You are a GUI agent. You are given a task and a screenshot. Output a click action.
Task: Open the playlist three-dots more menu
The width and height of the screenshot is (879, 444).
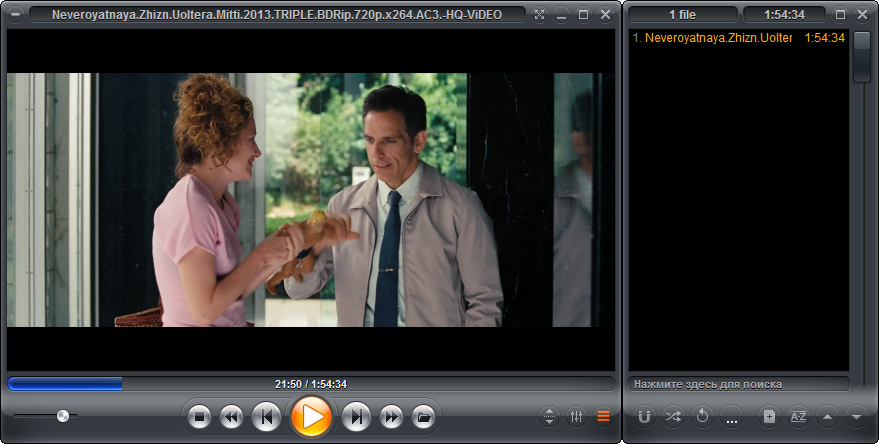[x=732, y=417]
